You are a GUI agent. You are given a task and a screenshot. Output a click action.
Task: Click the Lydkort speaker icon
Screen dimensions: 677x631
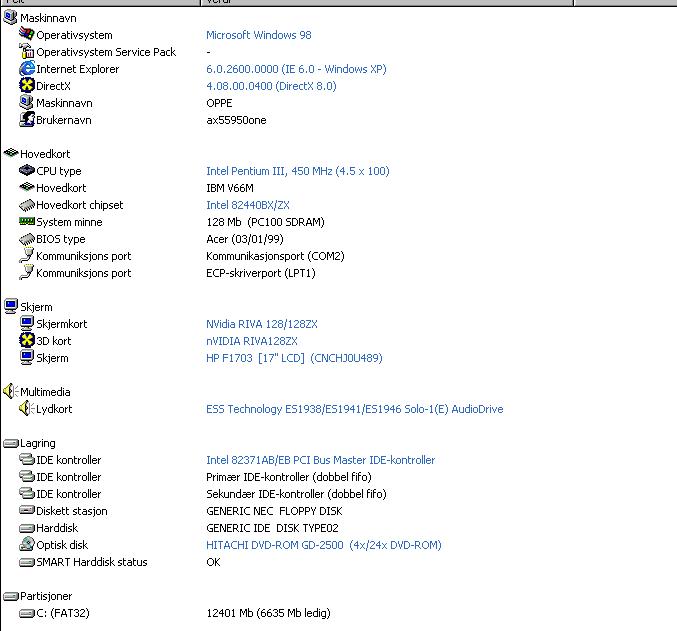[x=26, y=408]
